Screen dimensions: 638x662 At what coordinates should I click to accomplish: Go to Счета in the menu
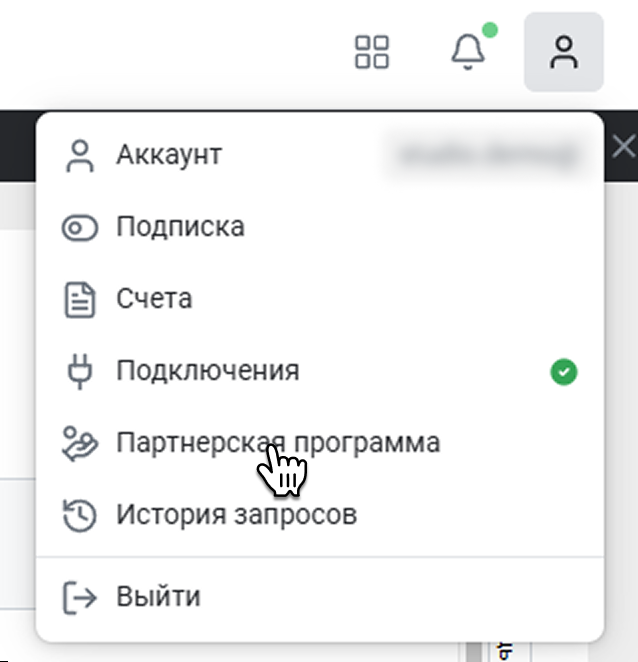pos(154,299)
